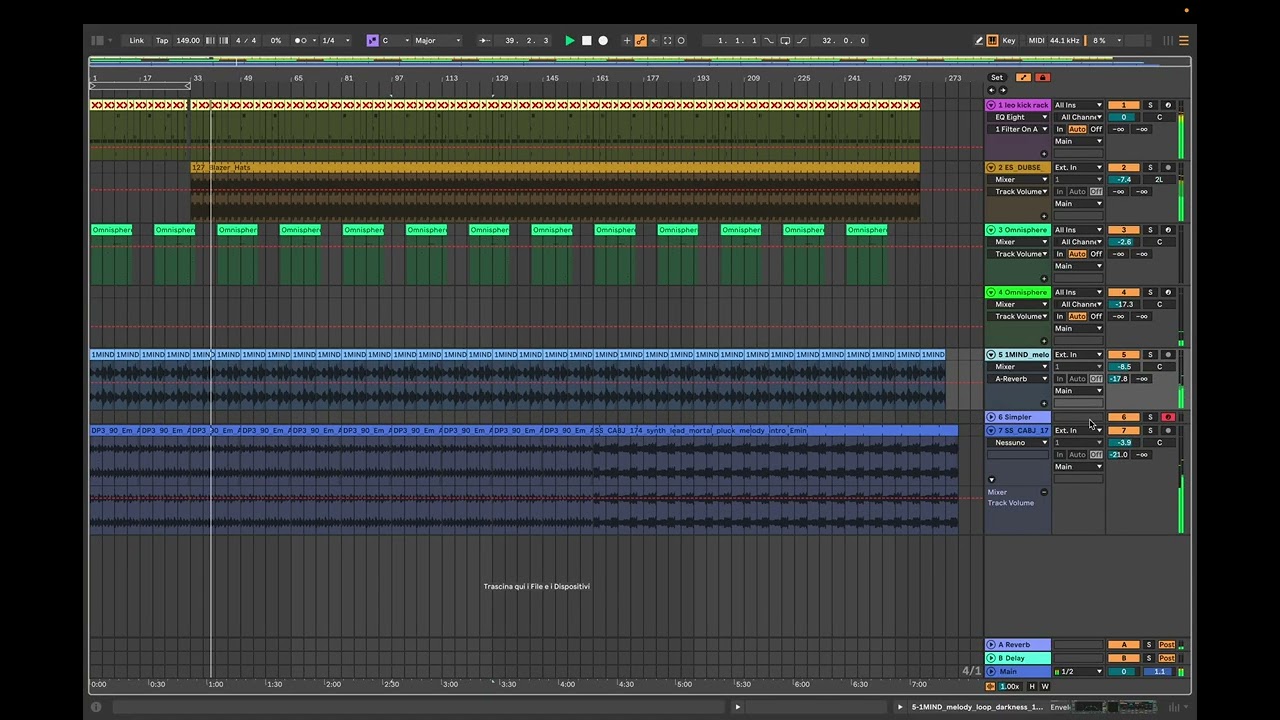Toggle Arrangement Loop switch icon
1280x720 pixels.
785,40
